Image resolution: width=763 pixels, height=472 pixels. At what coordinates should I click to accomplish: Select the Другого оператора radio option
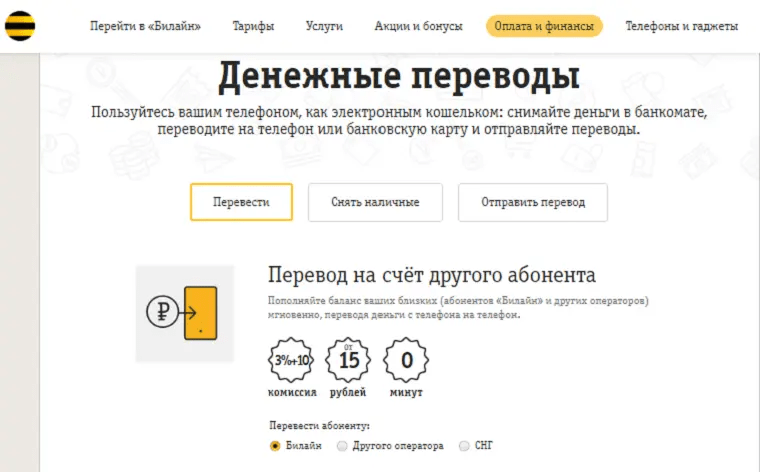[x=342, y=446]
